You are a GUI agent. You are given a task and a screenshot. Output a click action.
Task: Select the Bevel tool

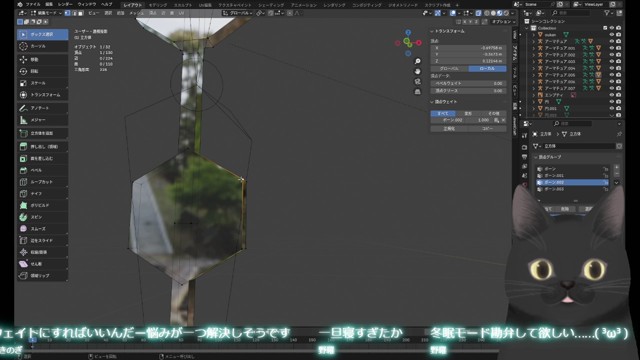click(x=42, y=170)
